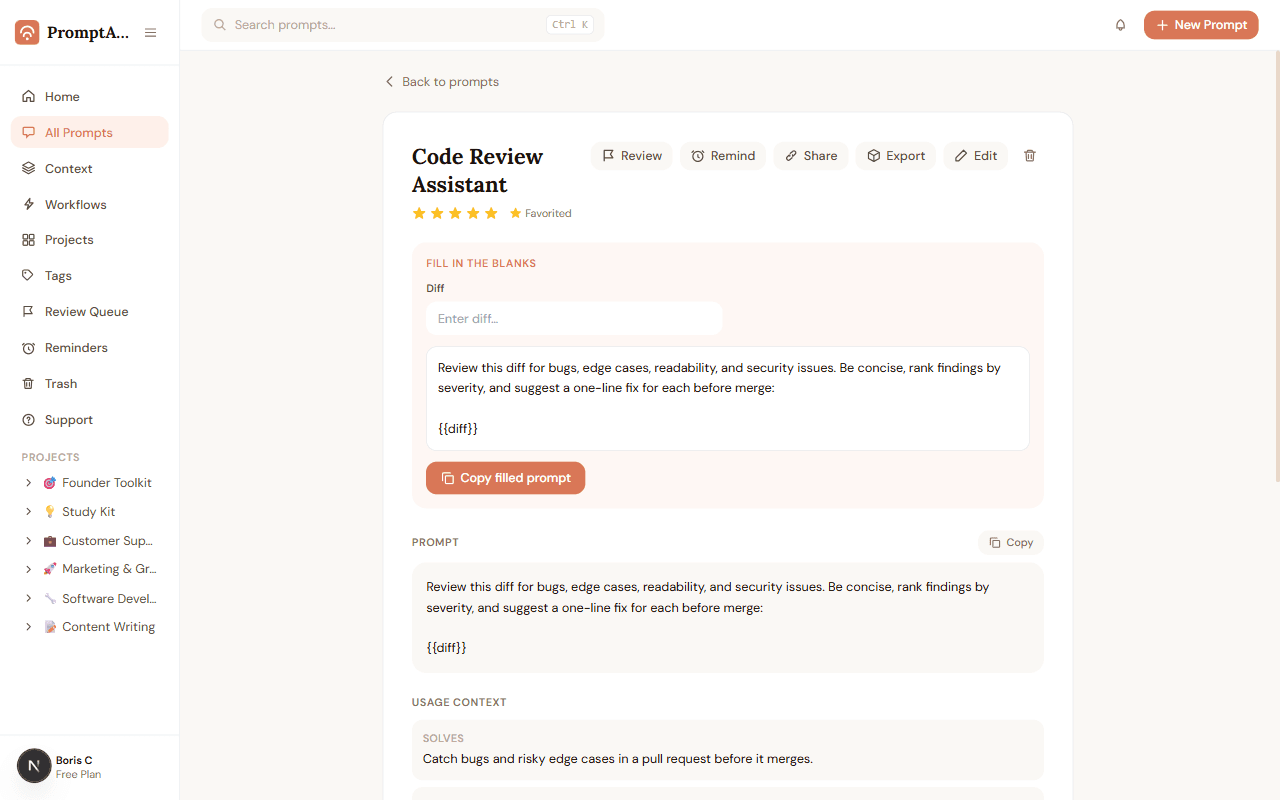This screenshot has width=1280, height=800.
Task: Click the Reminders alarm clock icon
Action: click(28, 348)
